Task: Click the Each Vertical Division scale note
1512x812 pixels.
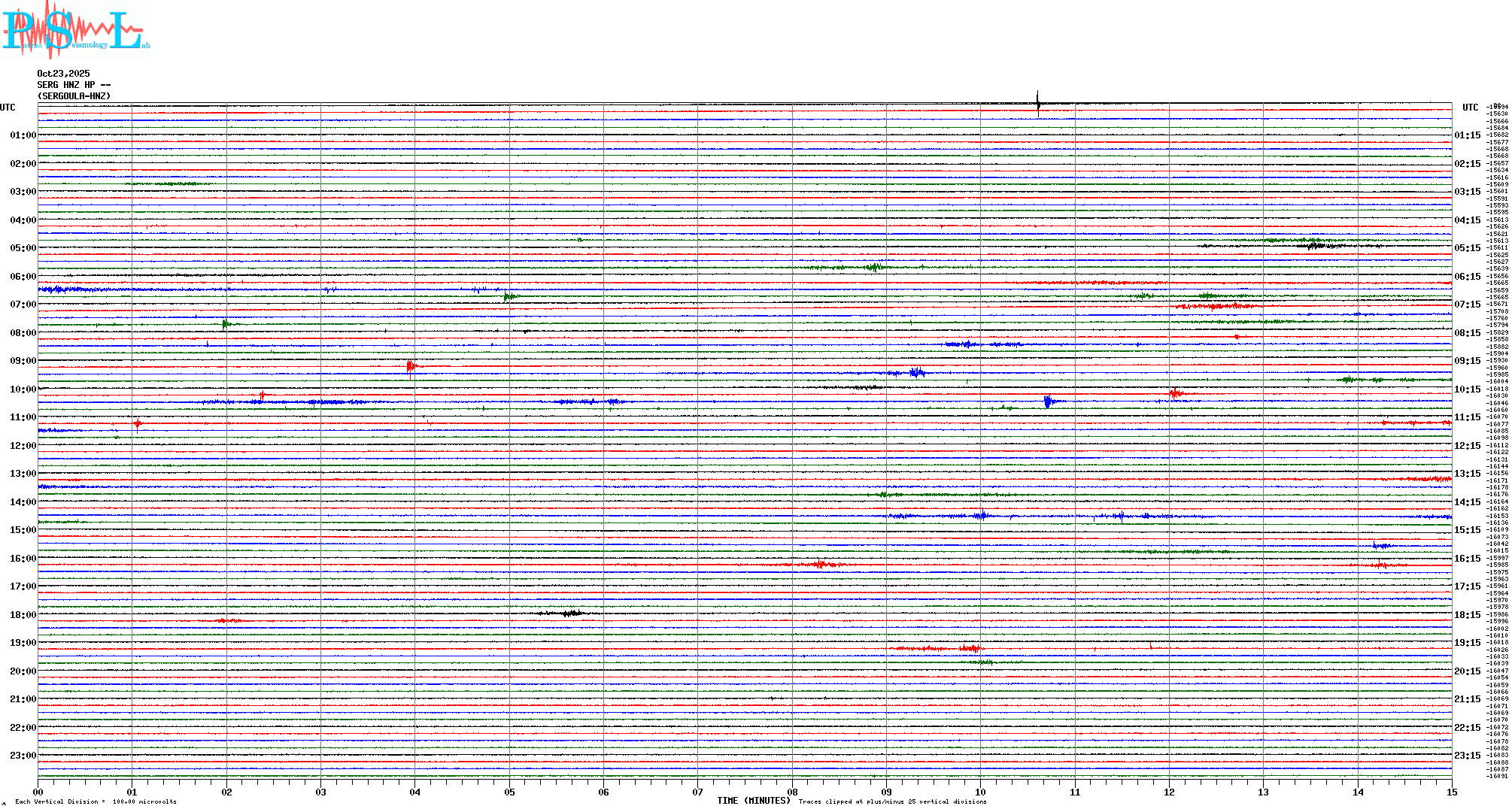Action: click(x=96, y=801)
